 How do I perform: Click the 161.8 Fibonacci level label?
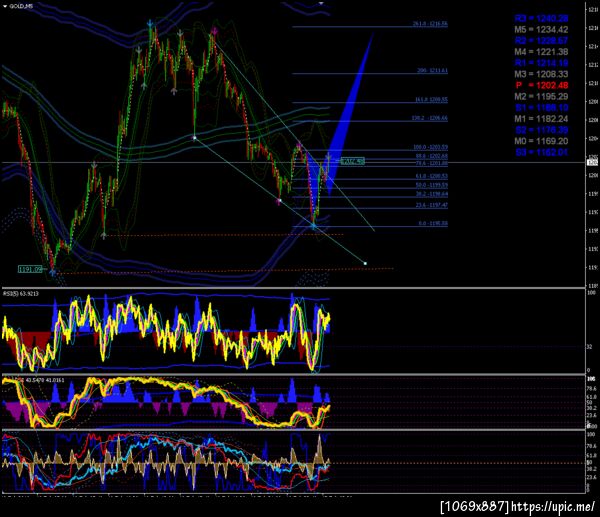click(x=431, y=100)
